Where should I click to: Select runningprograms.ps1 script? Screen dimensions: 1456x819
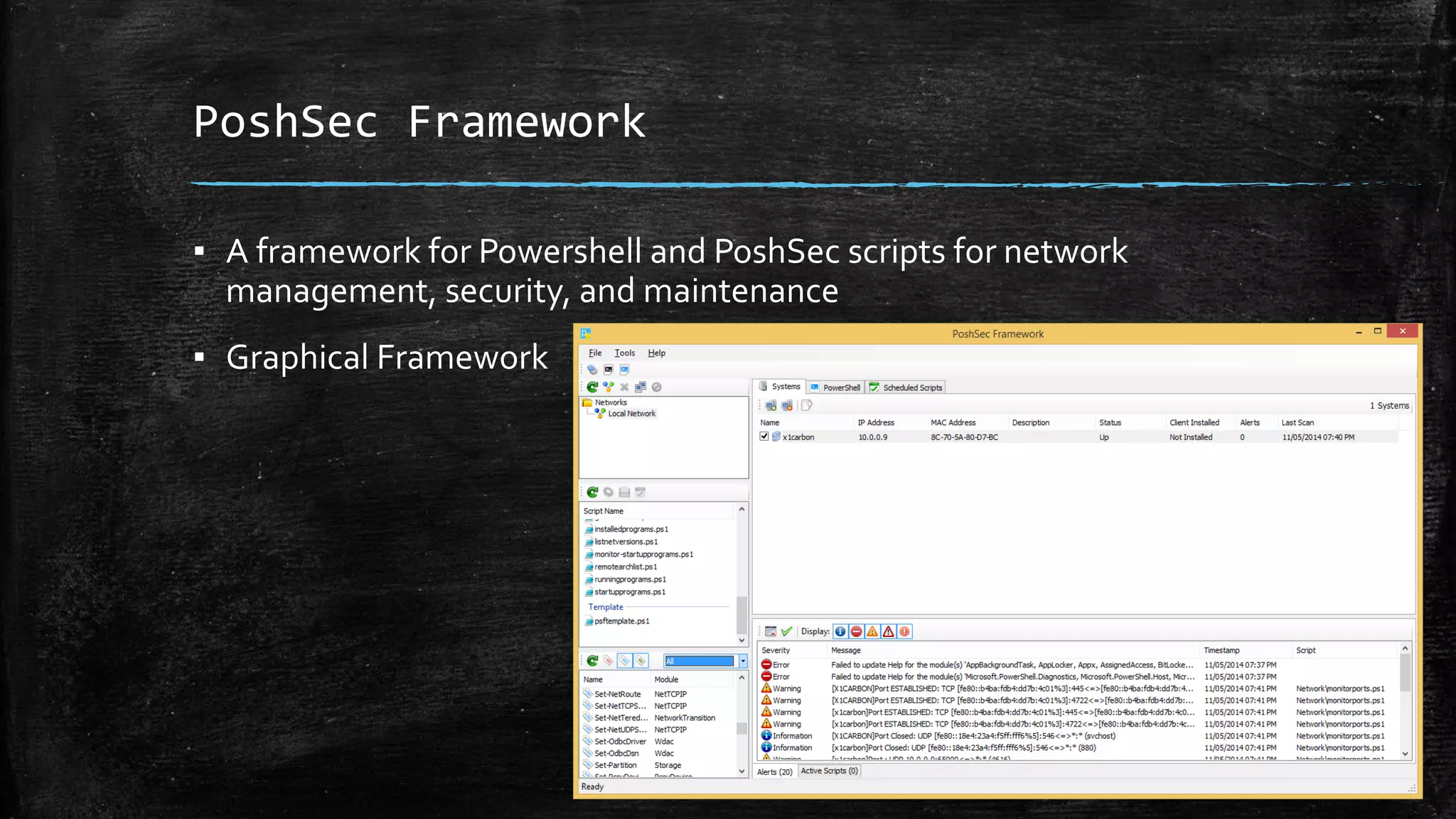click(626, 579)
